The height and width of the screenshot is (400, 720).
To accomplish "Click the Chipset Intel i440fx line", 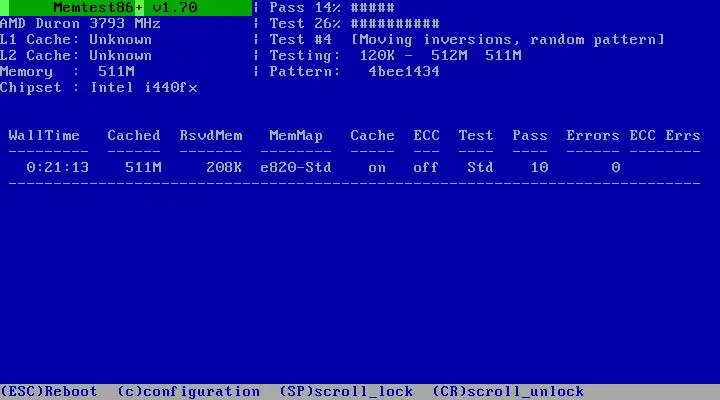I will pos(99,88).
